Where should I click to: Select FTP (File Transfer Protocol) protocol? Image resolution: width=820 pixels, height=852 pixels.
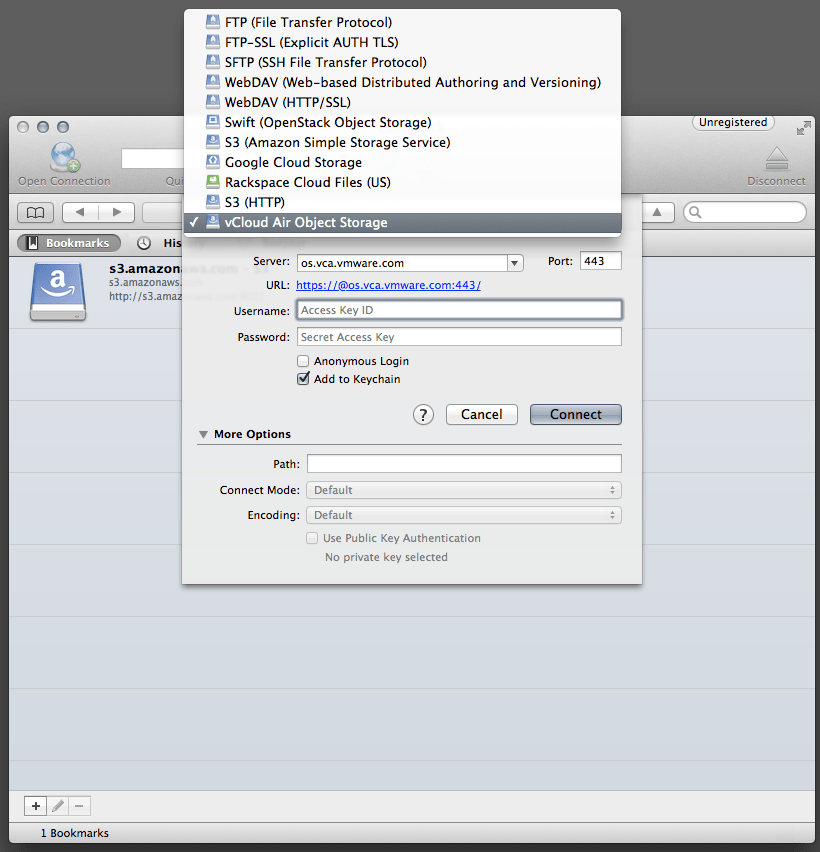click(403, 22)
